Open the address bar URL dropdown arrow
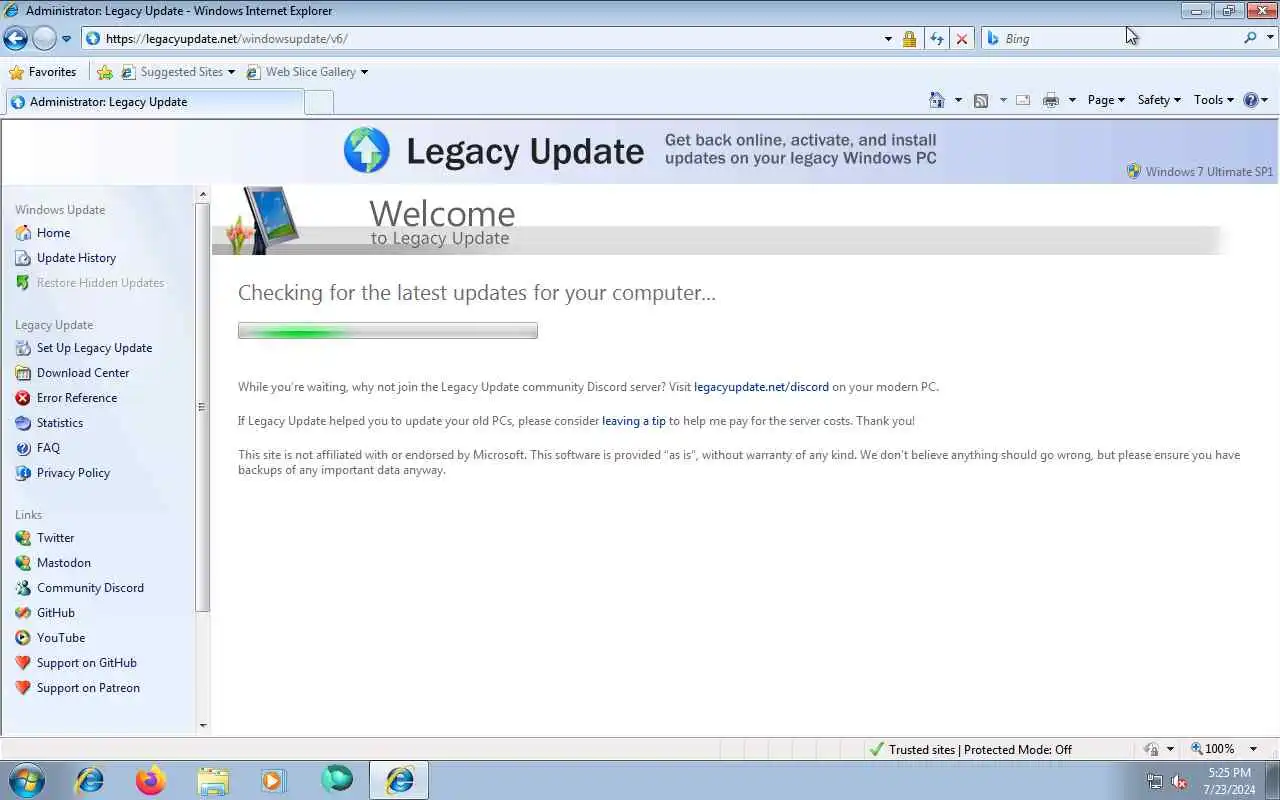The width and height of the screenshot is (1280, 800). [x=888, y=39]
